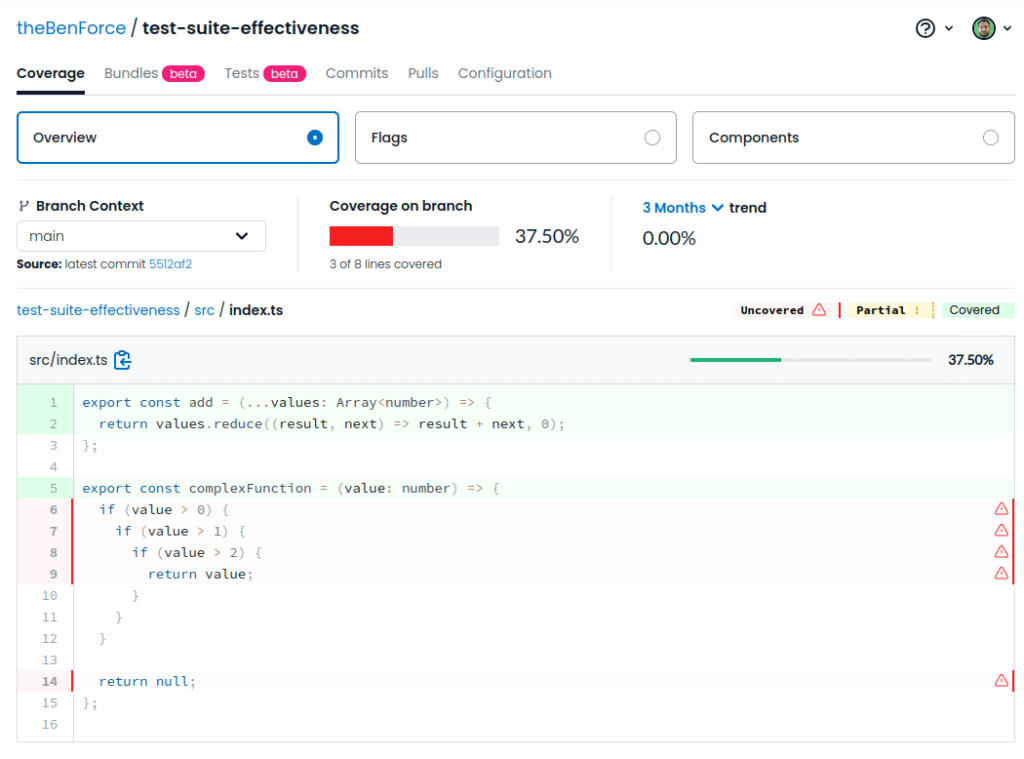1024x759 pixels.
Task: Click the branch icon beside Branch Context
Action: [24, 206]
